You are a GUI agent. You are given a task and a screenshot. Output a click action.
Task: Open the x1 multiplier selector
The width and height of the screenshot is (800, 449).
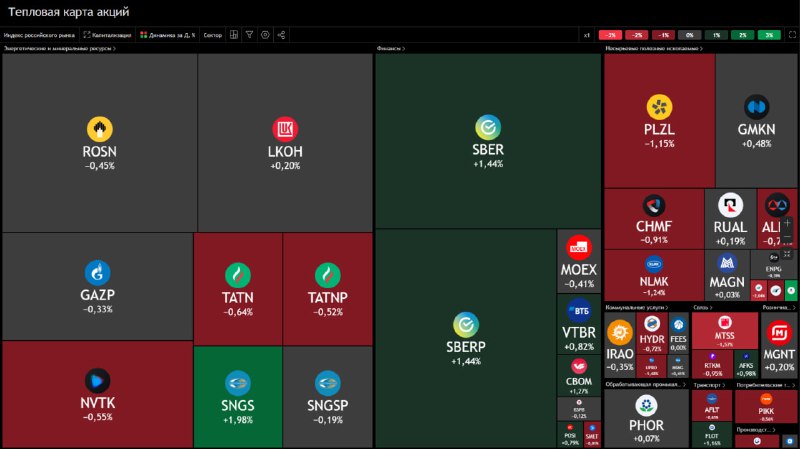point(587,35)
